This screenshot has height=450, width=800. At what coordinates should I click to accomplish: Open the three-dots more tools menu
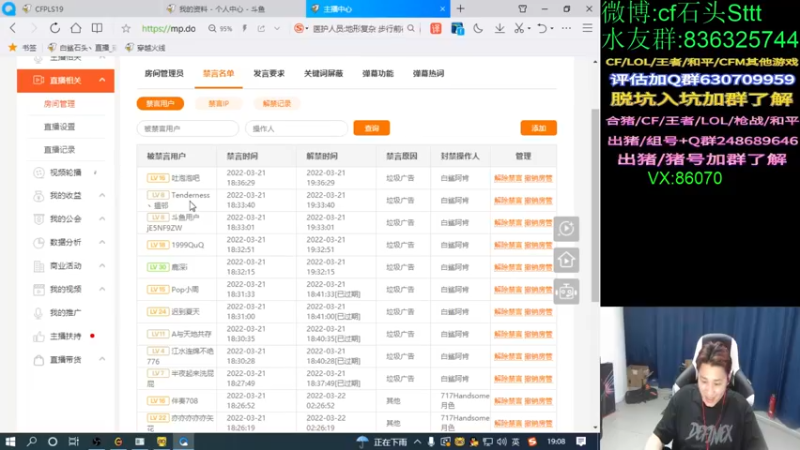566,29
